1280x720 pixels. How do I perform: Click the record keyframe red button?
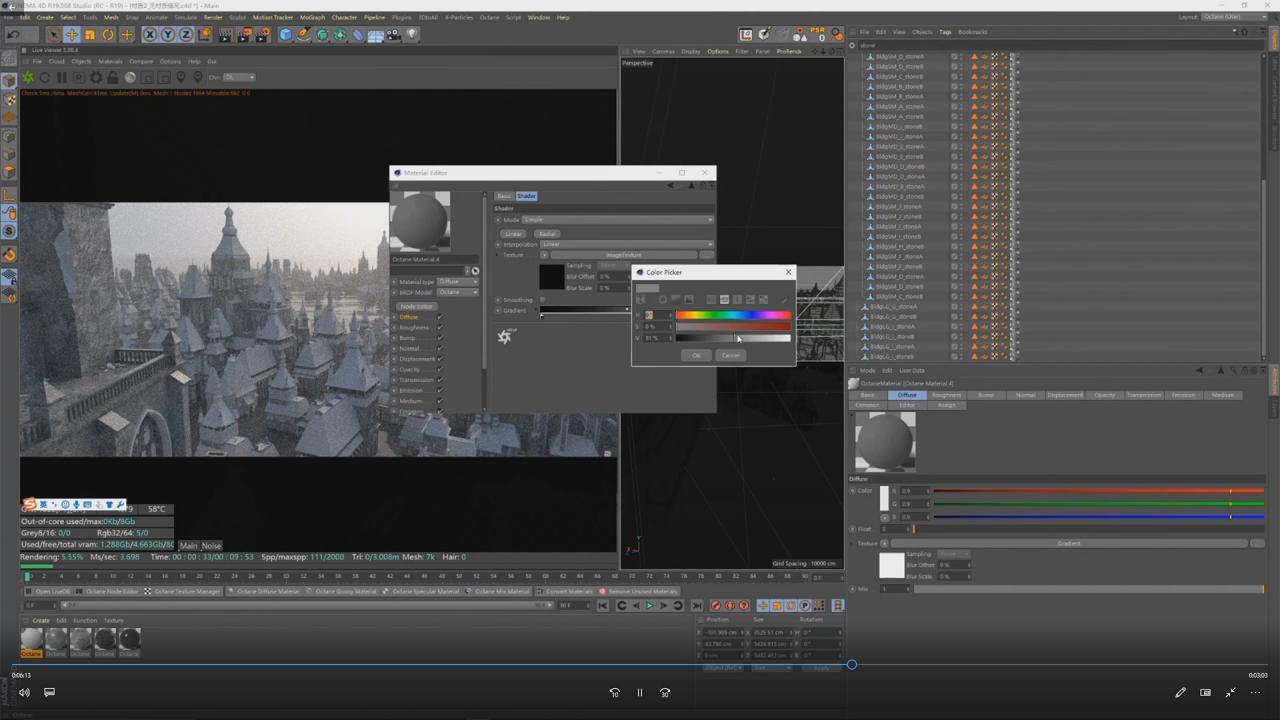point(716,605)
